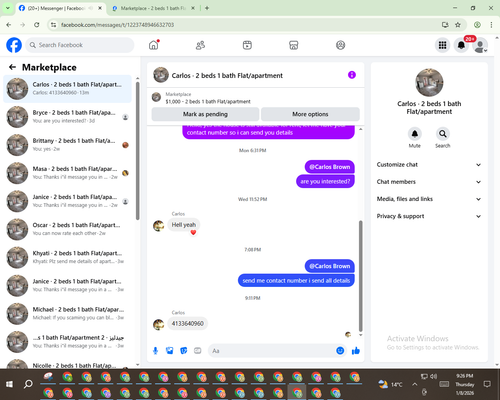This screenshot has height=400, width=500.
Task: Open the notifications bell with 20+ badge
Action: click(x=461, y=45)
